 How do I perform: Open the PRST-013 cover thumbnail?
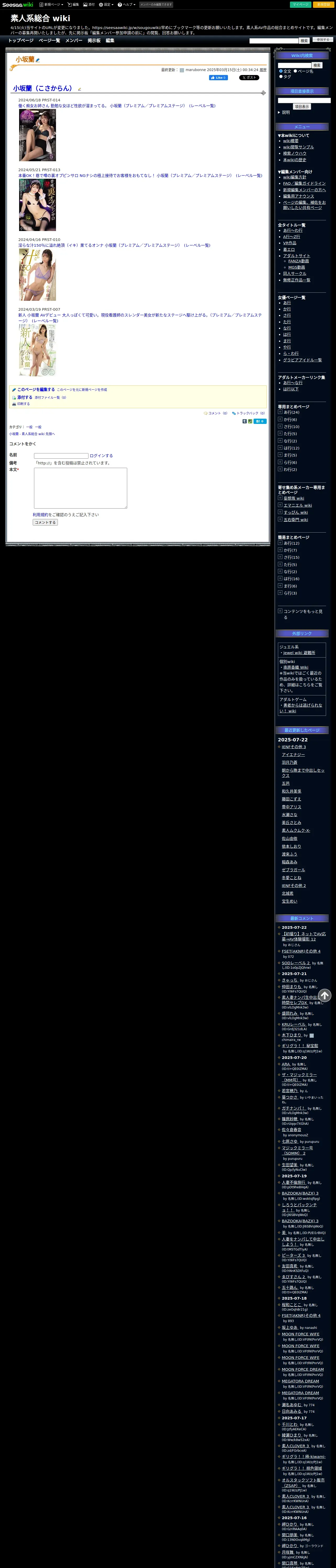click(x=37, y=205)
